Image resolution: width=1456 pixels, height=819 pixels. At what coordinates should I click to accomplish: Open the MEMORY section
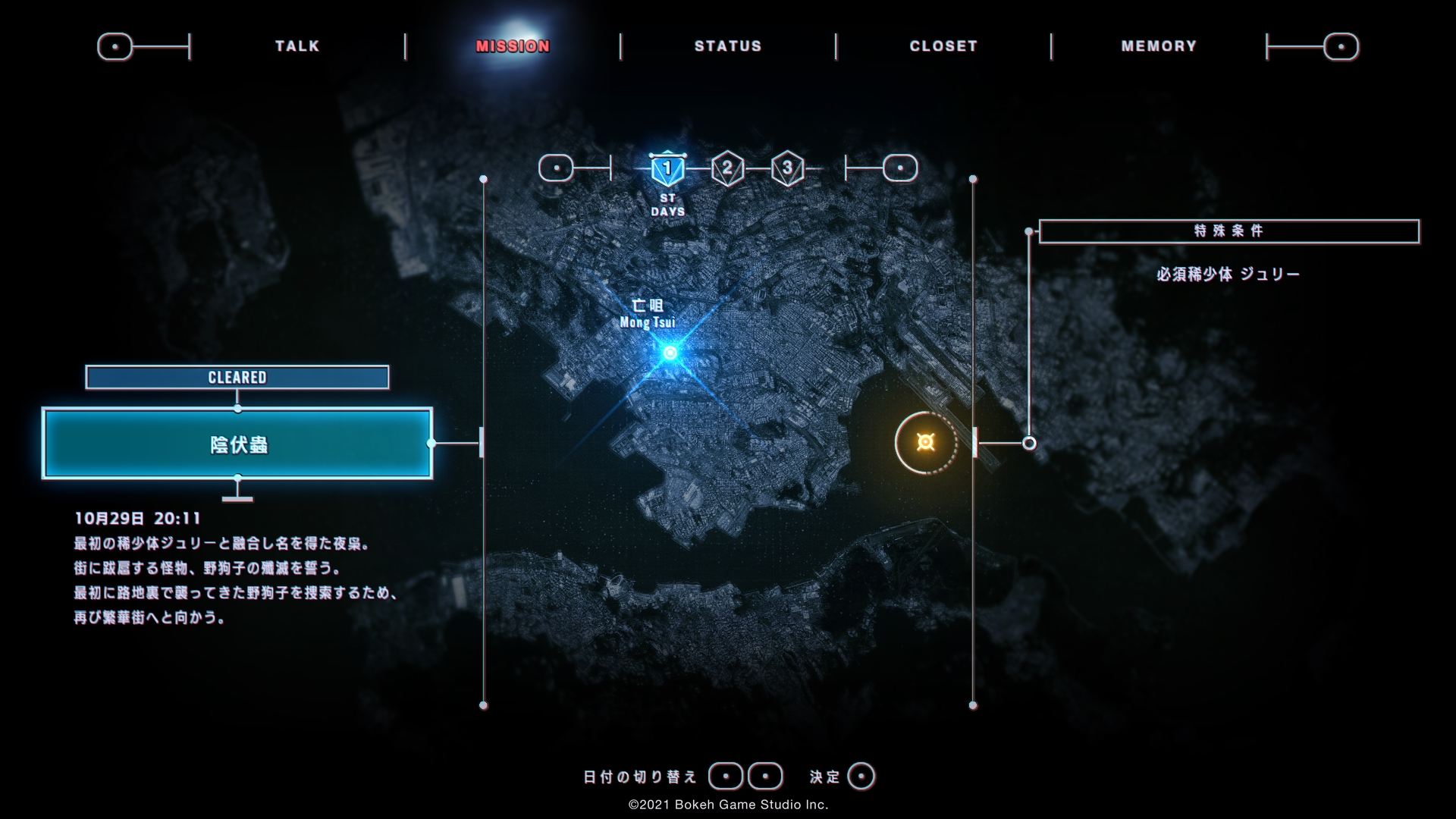[1159, 46]
